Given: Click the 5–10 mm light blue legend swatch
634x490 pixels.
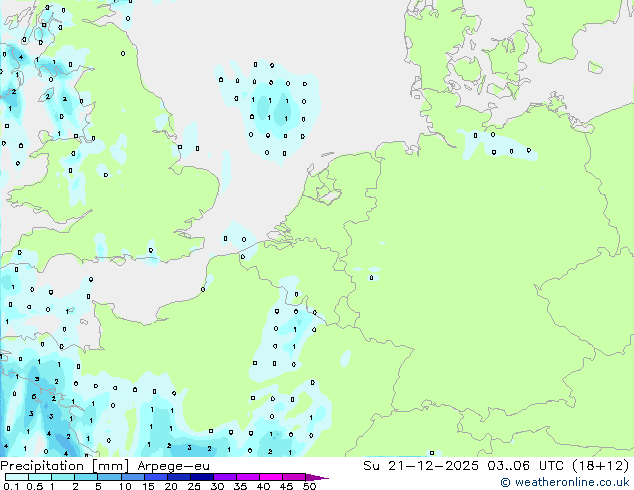Looking at the screenshot, I should [109, 477].
